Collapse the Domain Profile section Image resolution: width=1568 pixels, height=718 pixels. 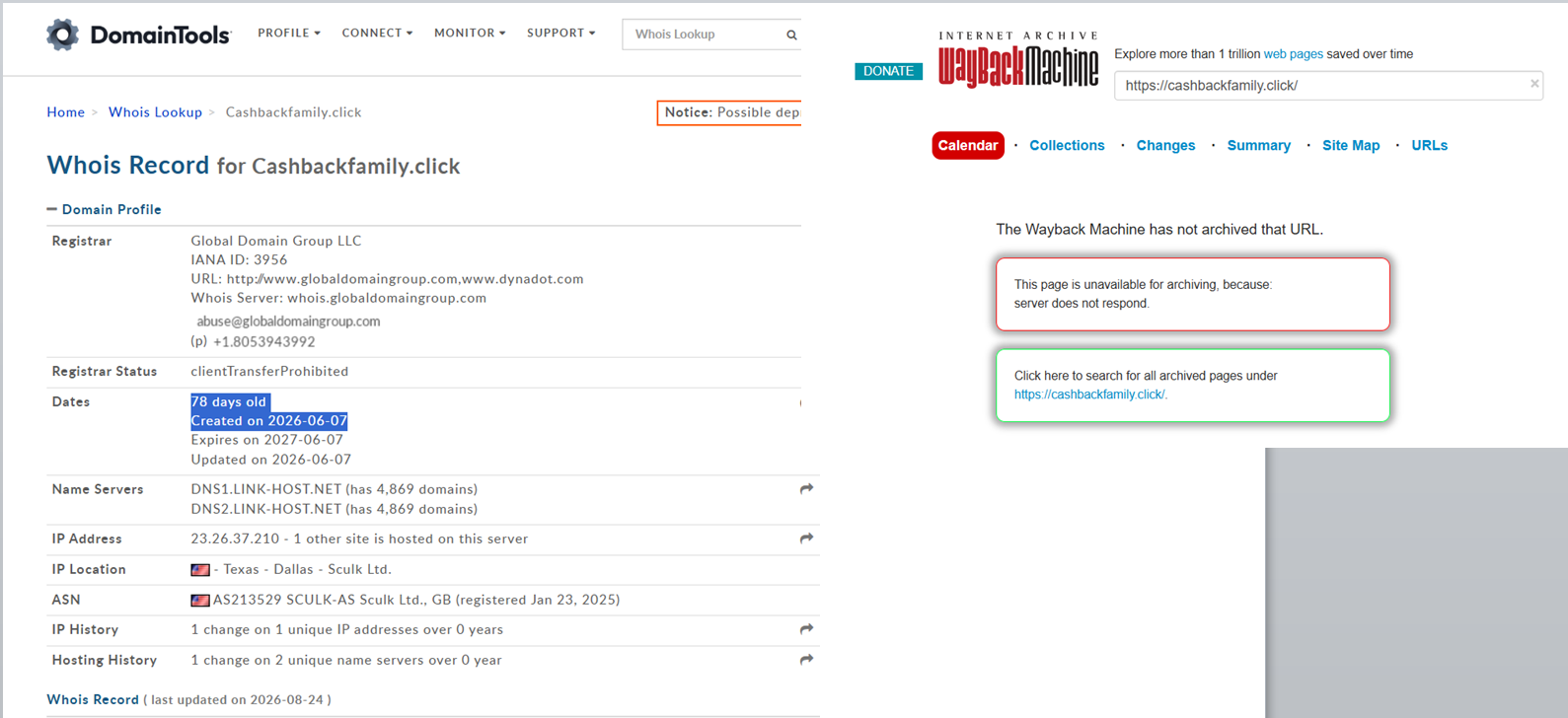(x=104, y=209)
